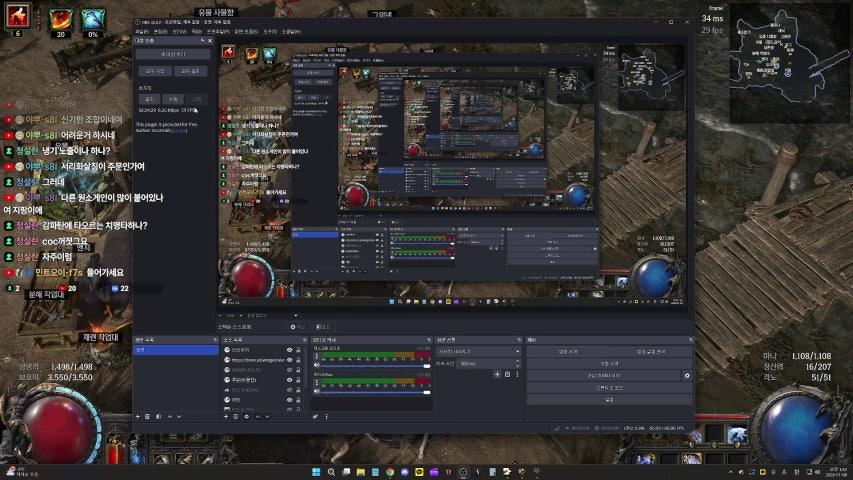This screenshot has height=480, width=853.
Task: Open the 도구(T) menu in OBS
Action: pyautogui.click(x=270, y=32)
